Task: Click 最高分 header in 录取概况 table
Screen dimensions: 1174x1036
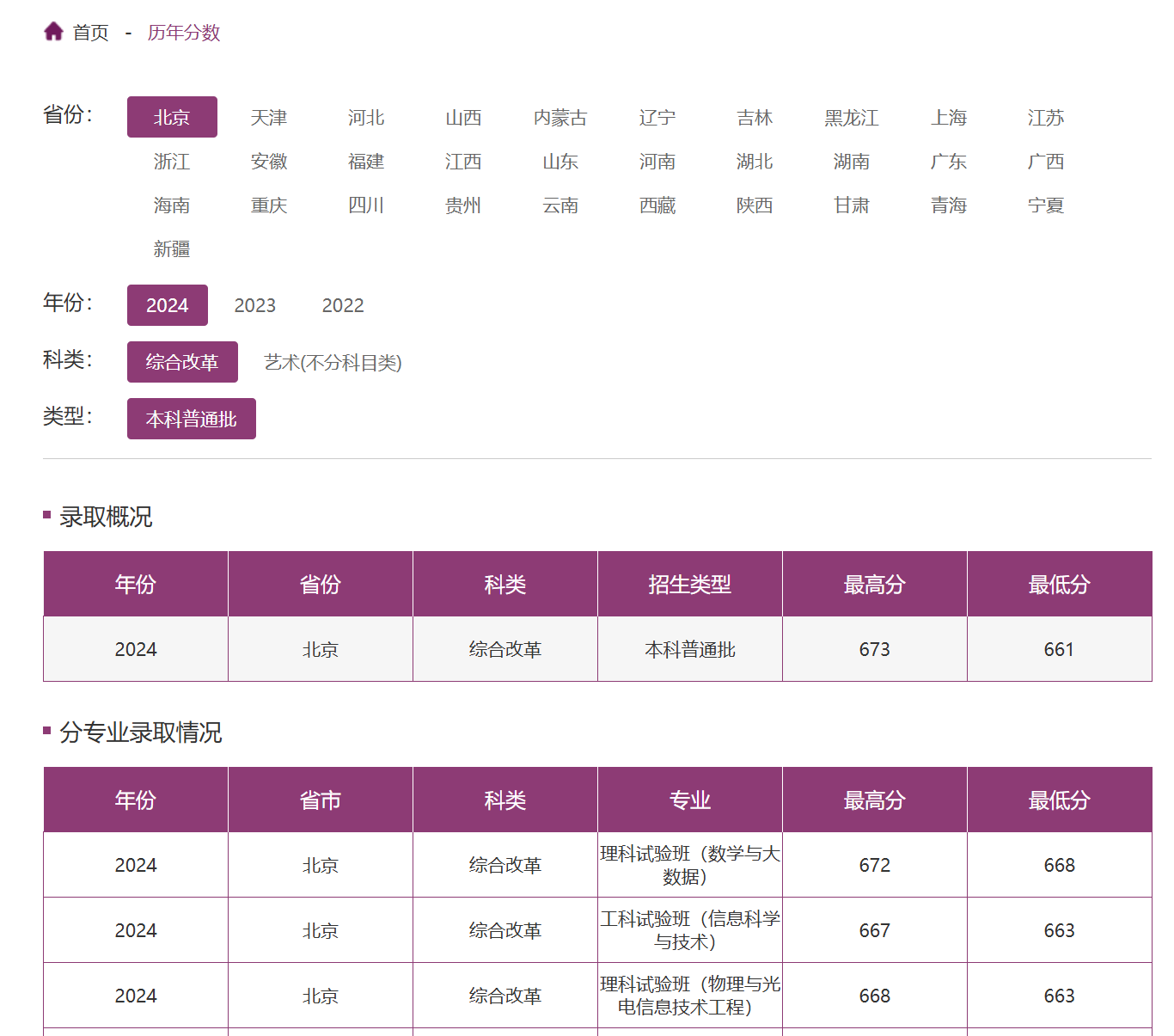Action: pos(874,585)
